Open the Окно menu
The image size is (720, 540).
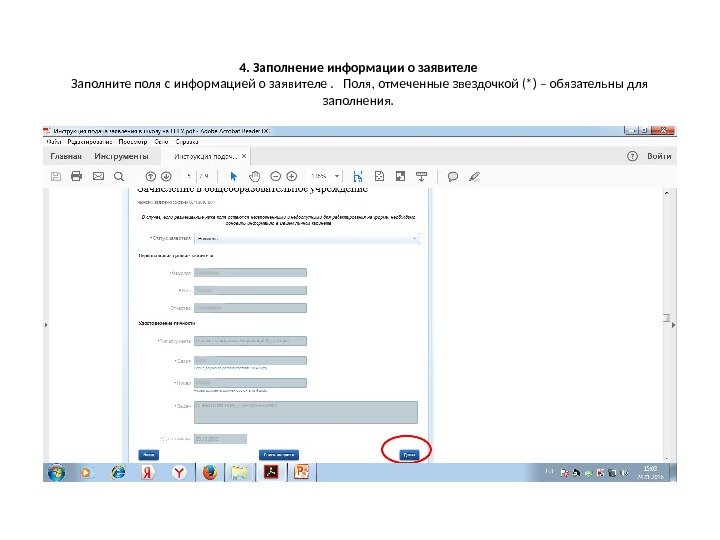(161, 142)
